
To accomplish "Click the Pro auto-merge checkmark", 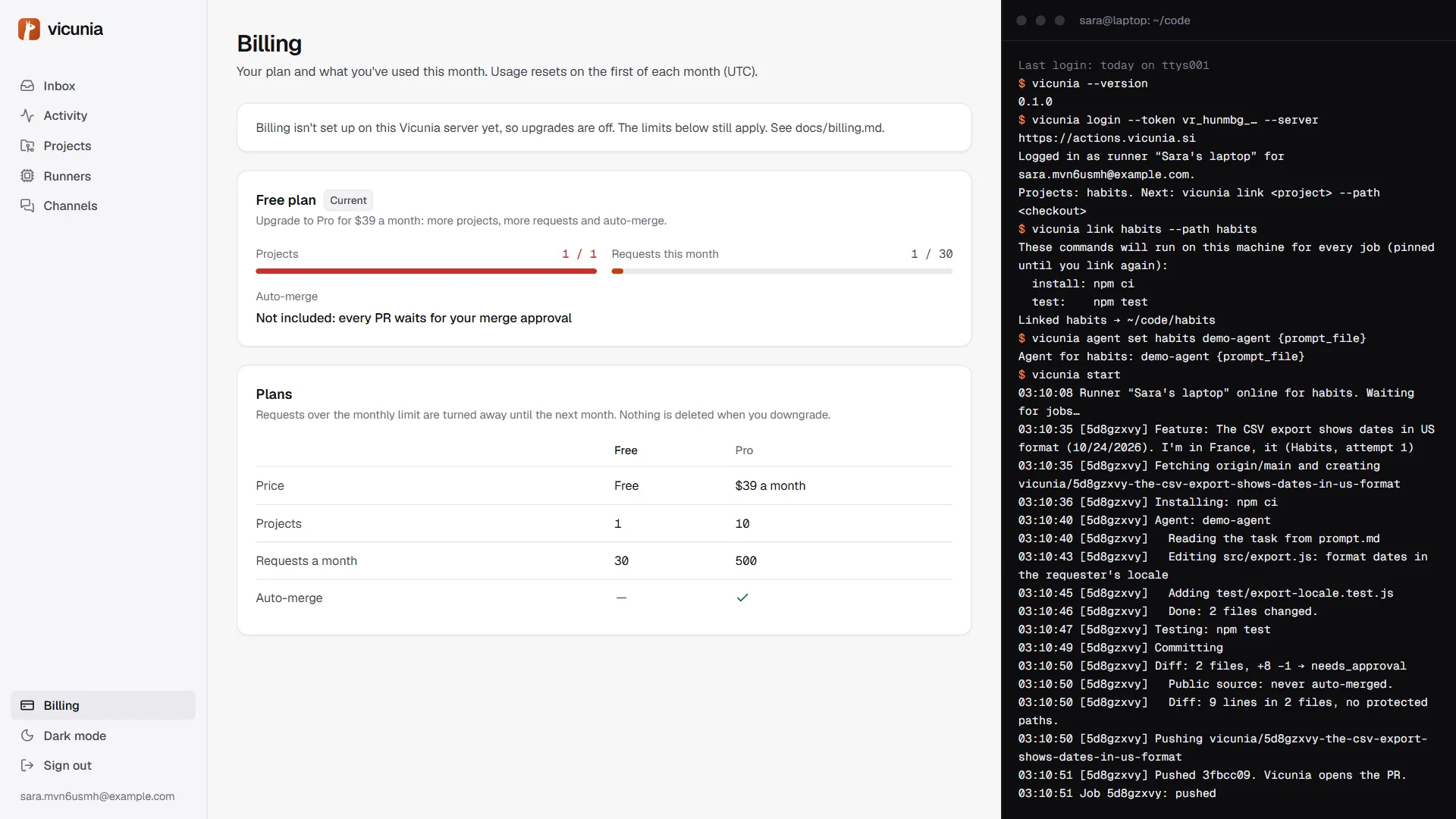I will (x=742, y=598).
